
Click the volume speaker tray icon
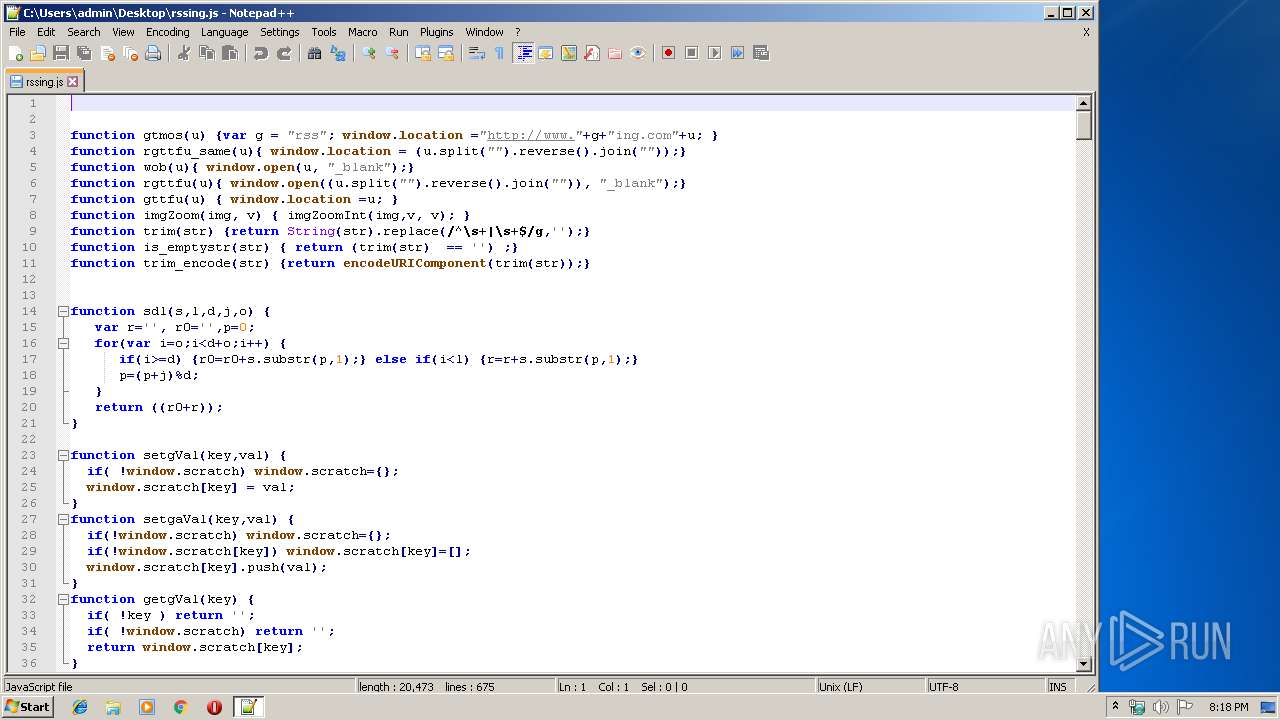click(1160, 707)
